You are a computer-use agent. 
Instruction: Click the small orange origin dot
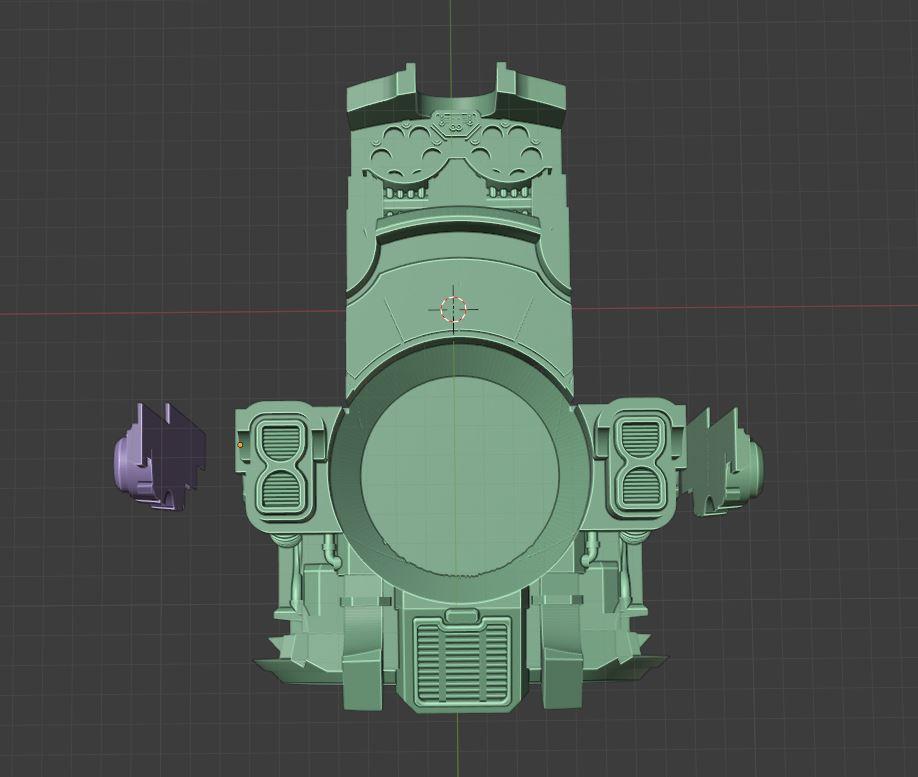click(x=240, y=445)
